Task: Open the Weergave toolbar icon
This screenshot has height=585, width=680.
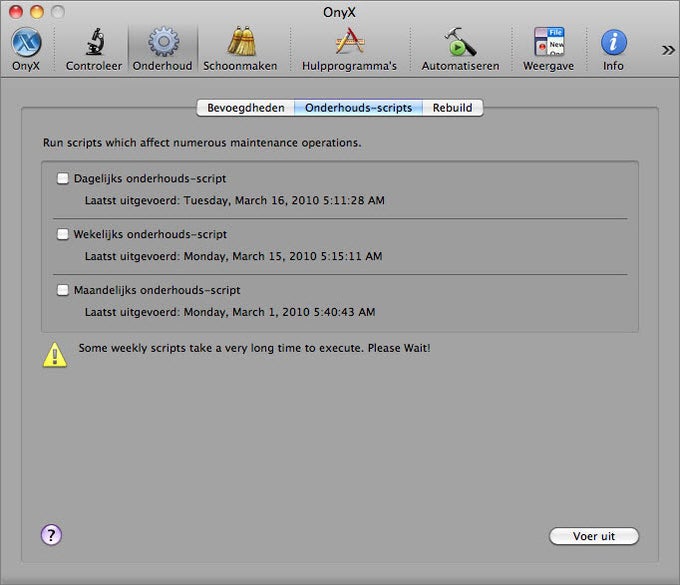Action: point(549,42)
